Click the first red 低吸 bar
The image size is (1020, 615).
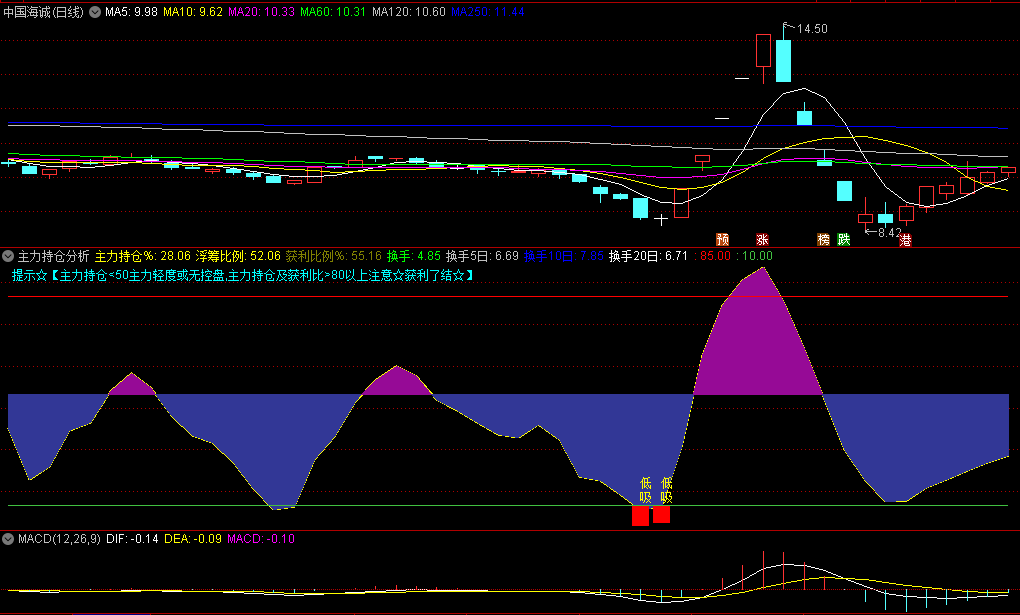pyautogui.click(x=641, y=515)
